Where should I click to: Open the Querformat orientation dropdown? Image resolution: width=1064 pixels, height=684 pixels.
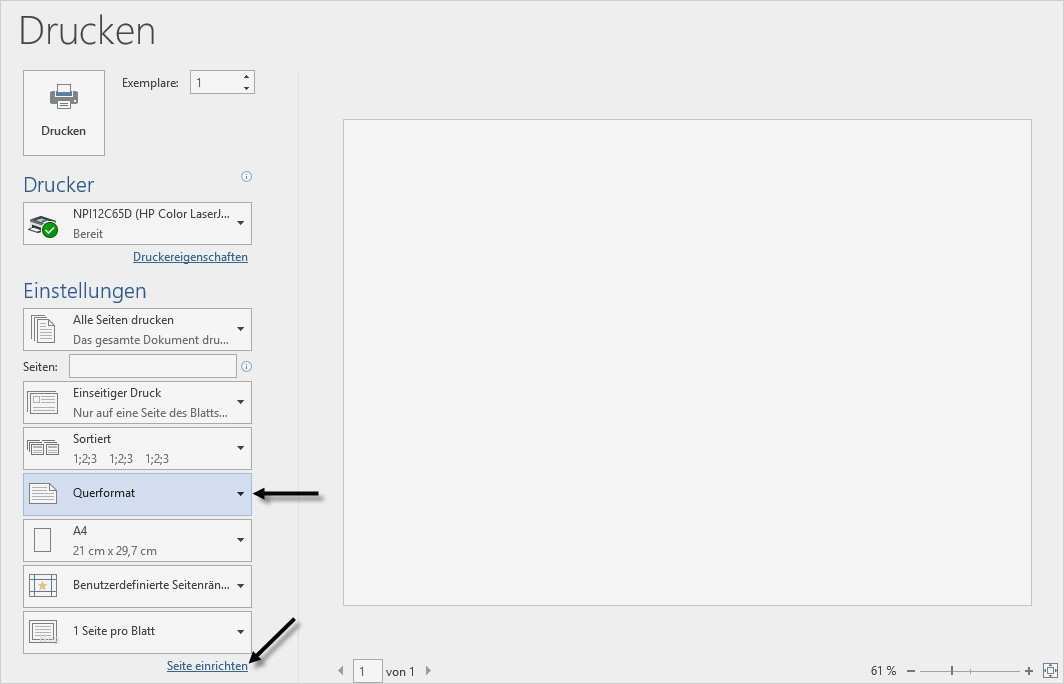[137, 494]
